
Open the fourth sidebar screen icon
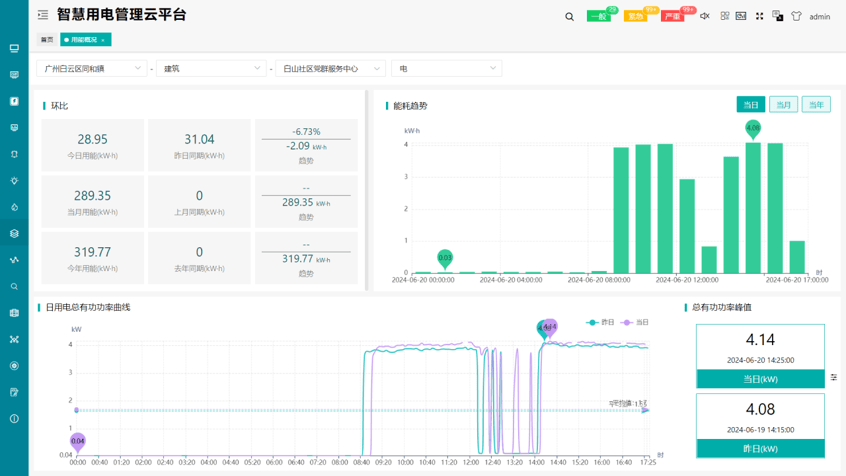coord(14,128)
